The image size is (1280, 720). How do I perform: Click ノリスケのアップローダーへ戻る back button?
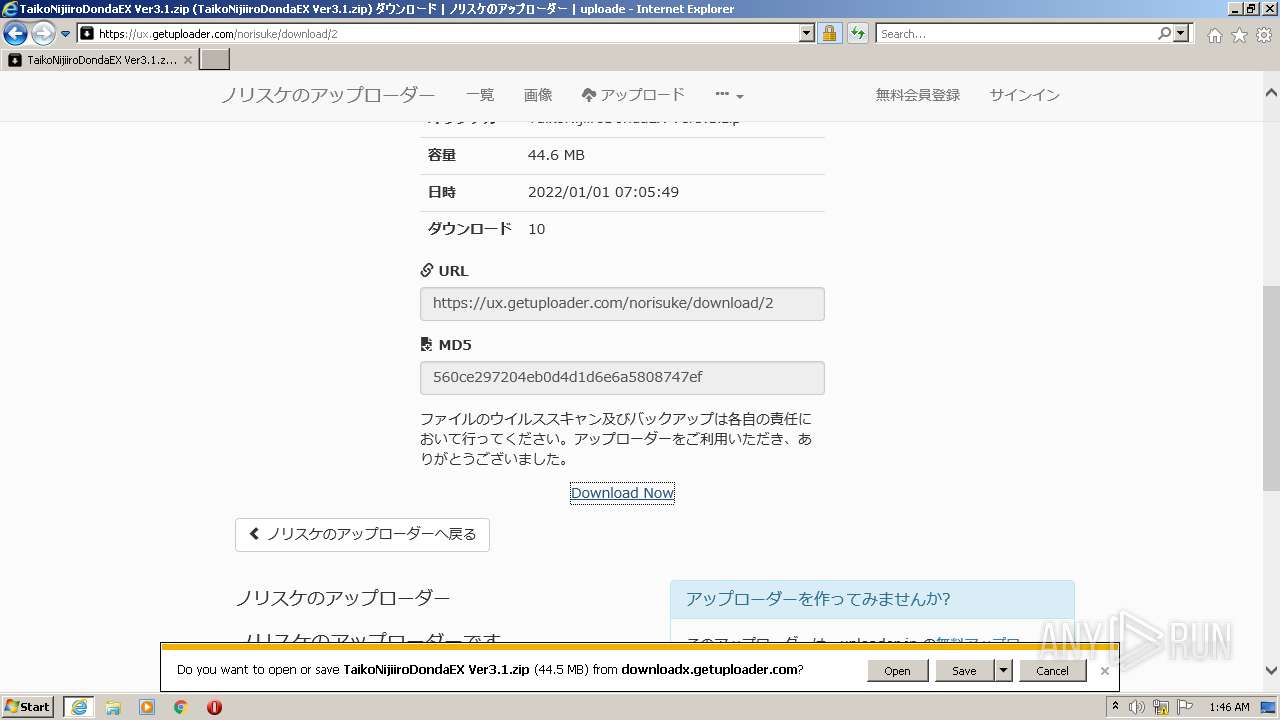(x=362, y=534)
